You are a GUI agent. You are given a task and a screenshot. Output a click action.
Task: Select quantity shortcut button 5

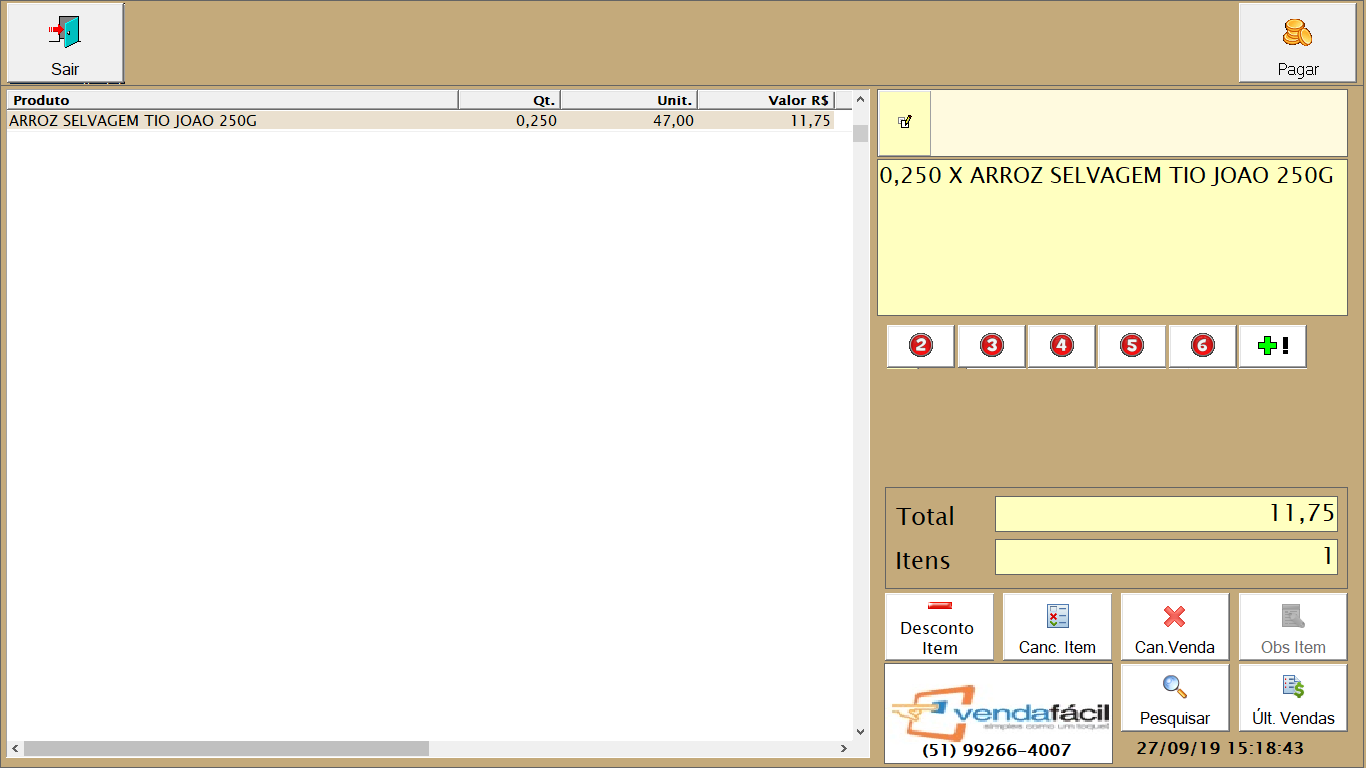tap(1131, 346)
